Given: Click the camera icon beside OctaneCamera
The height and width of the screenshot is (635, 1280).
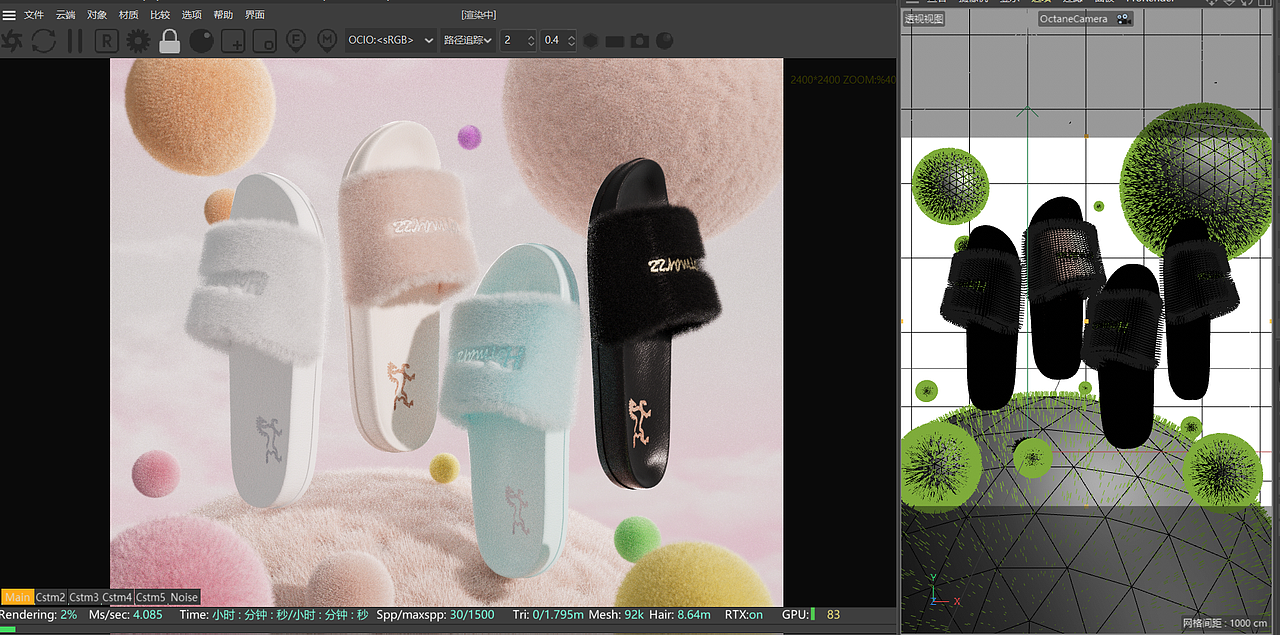Looking at the screenshot, I should 1124,19.
